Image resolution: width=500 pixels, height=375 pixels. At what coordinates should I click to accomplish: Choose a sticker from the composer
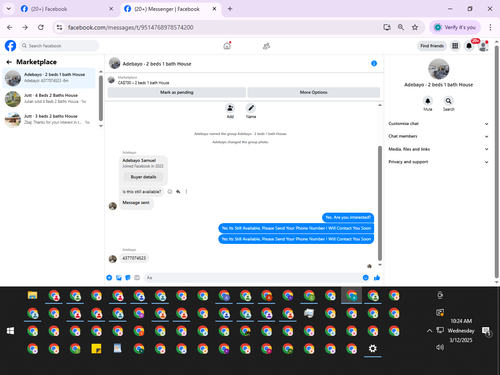(128, 278)
